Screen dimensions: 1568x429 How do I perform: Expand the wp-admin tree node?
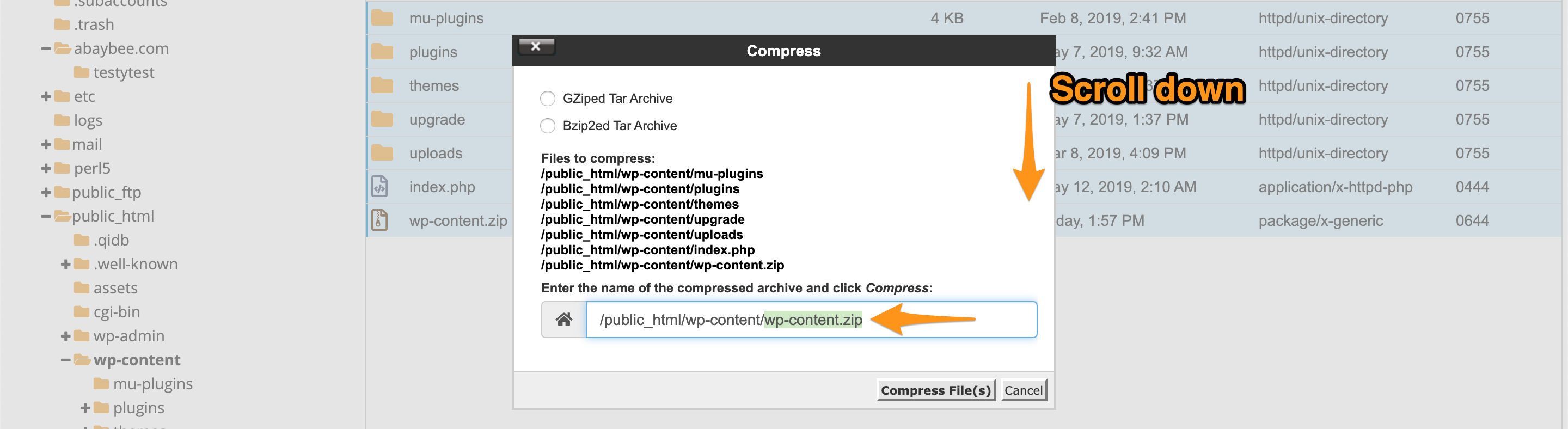pyautogui.click(x=66, y=336)
